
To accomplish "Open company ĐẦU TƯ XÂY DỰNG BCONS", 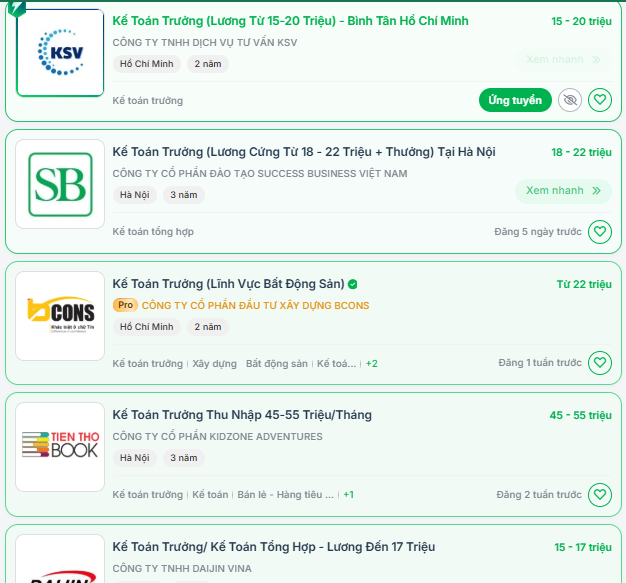I will [x=256, y=305].
